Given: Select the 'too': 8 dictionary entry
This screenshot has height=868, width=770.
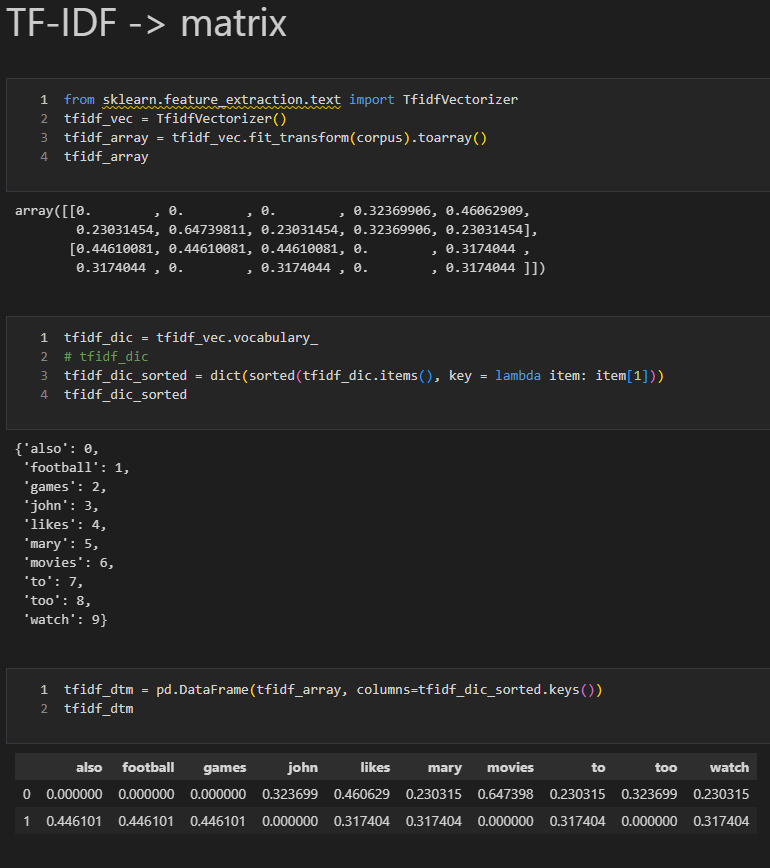Looking at the screenshot, I should click(x=56, y=601).
